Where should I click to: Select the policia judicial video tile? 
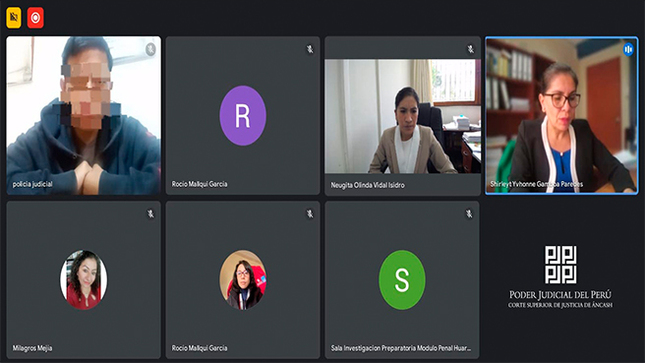[x=84, y=115]
